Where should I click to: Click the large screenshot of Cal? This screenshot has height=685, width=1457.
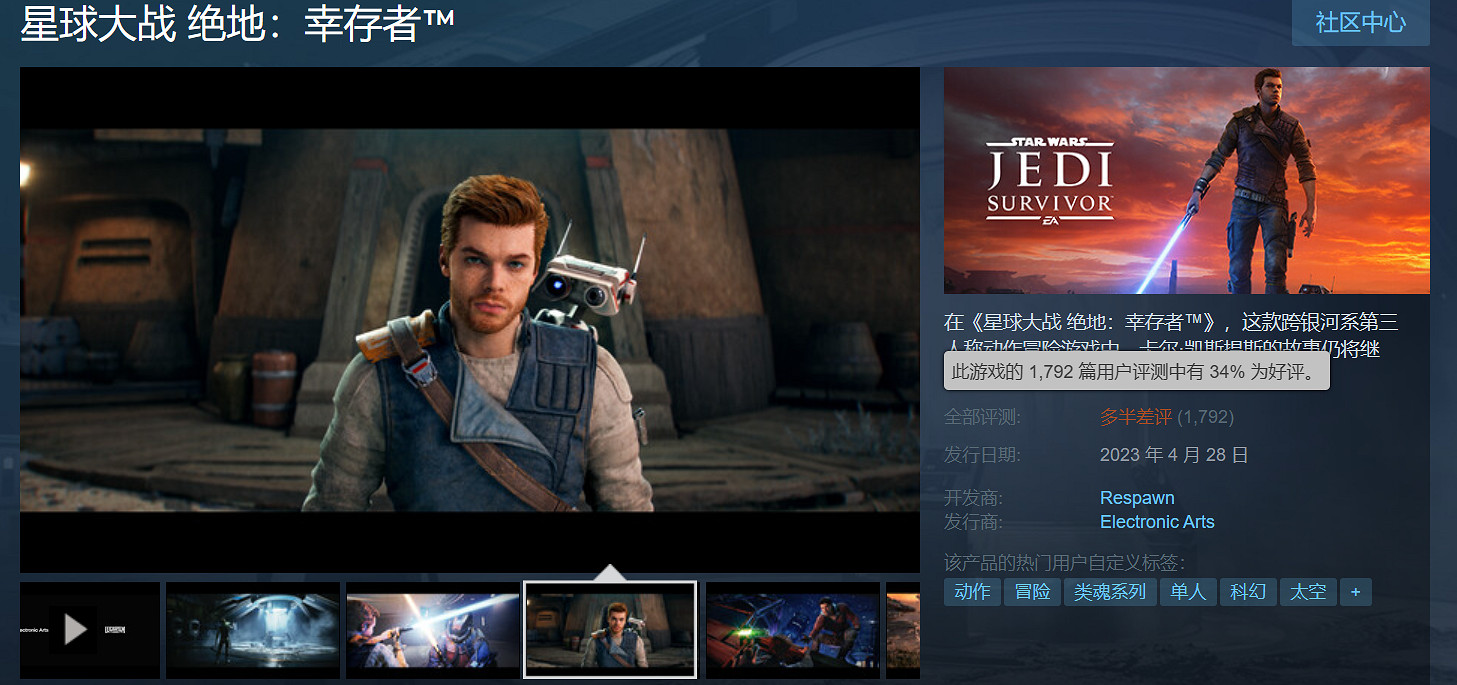[x=469, y=320]
